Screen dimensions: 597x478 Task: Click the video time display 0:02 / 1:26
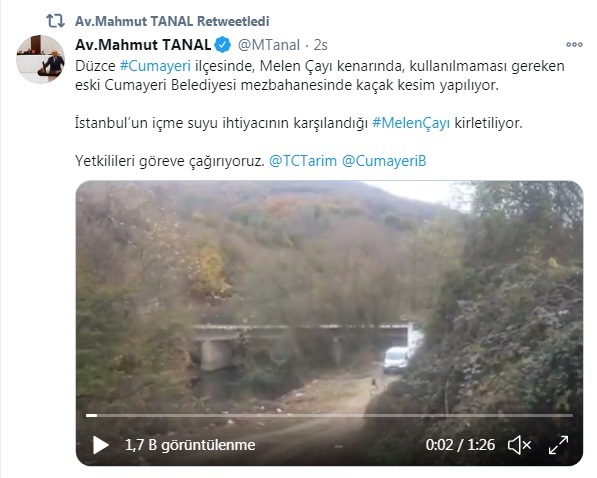(460, 445)
